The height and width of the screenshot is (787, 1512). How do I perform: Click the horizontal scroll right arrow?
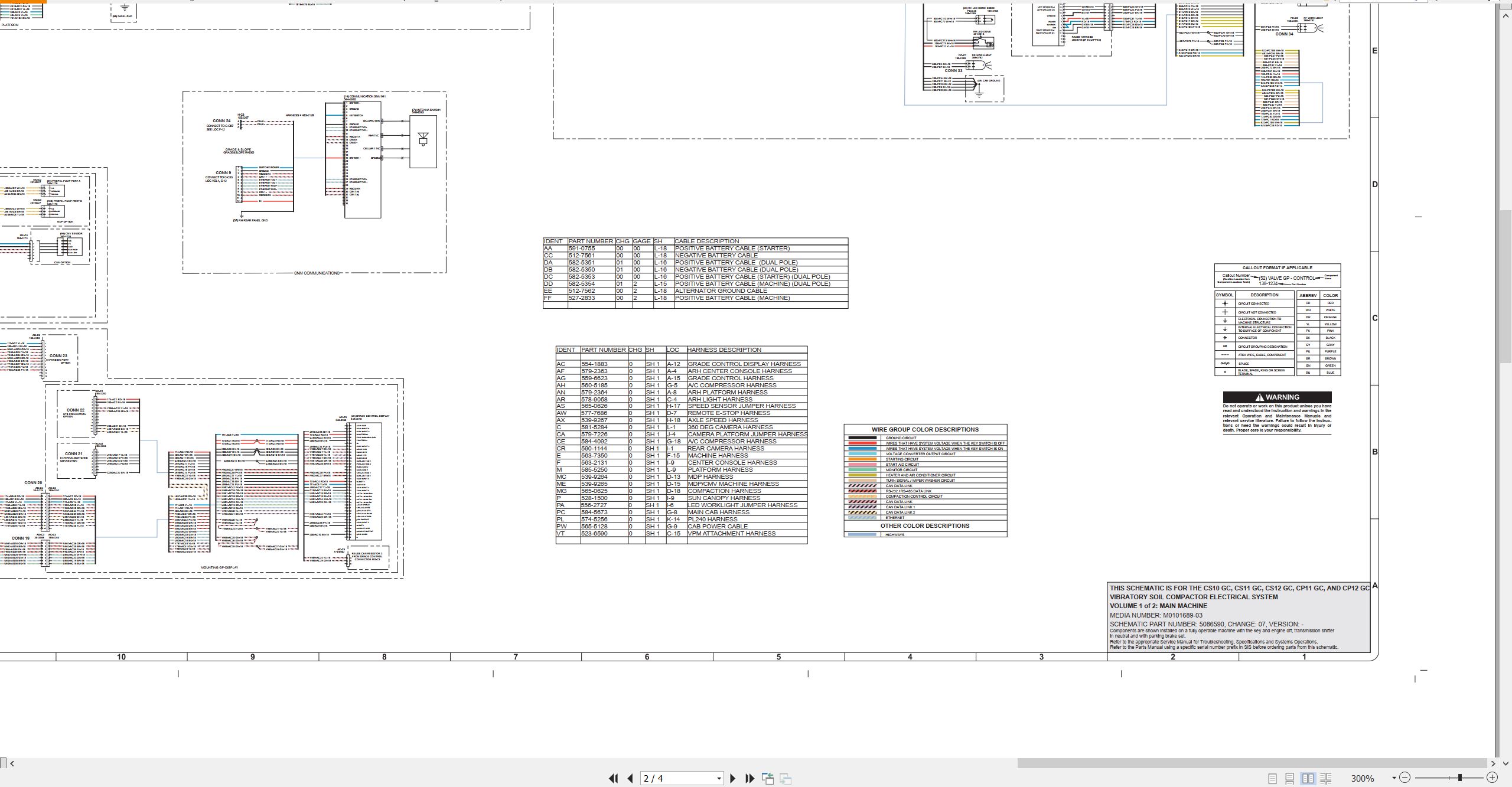[1493, 763]
